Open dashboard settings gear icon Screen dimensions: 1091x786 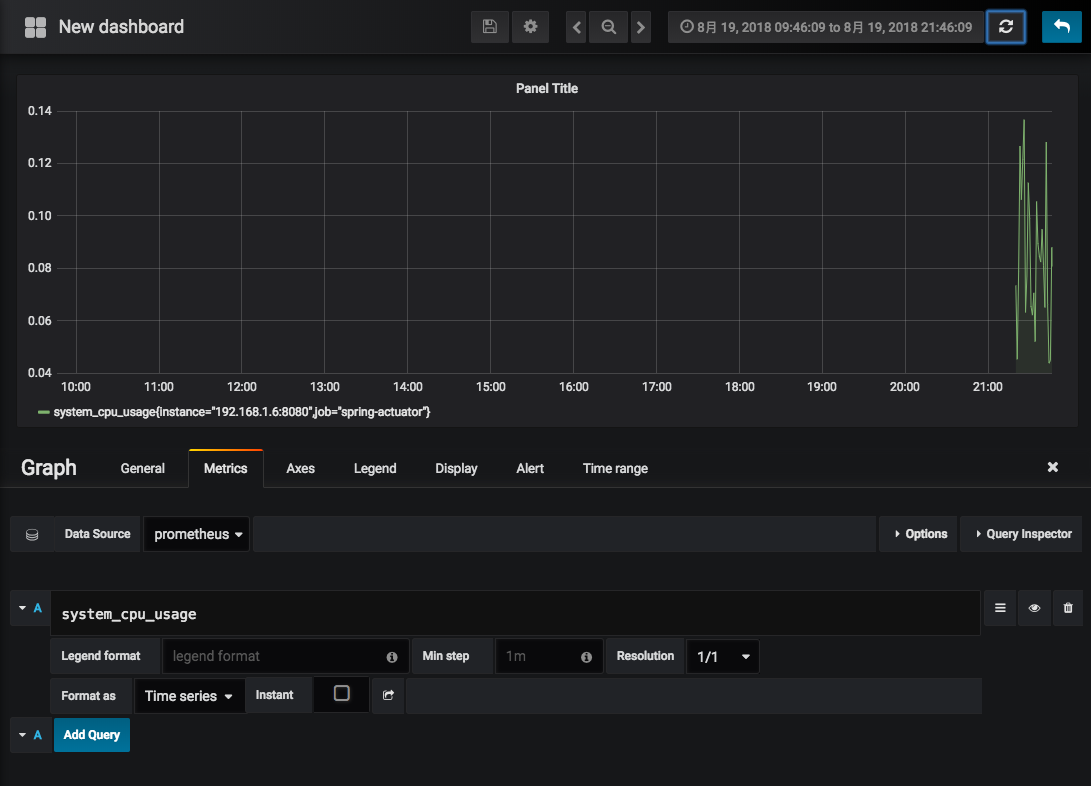pyautogui.click(x=530, y=27)
